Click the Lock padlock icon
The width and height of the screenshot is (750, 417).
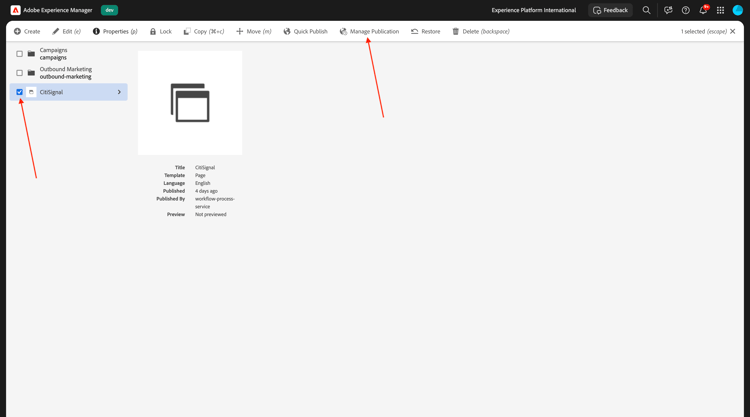coord(153,31)
